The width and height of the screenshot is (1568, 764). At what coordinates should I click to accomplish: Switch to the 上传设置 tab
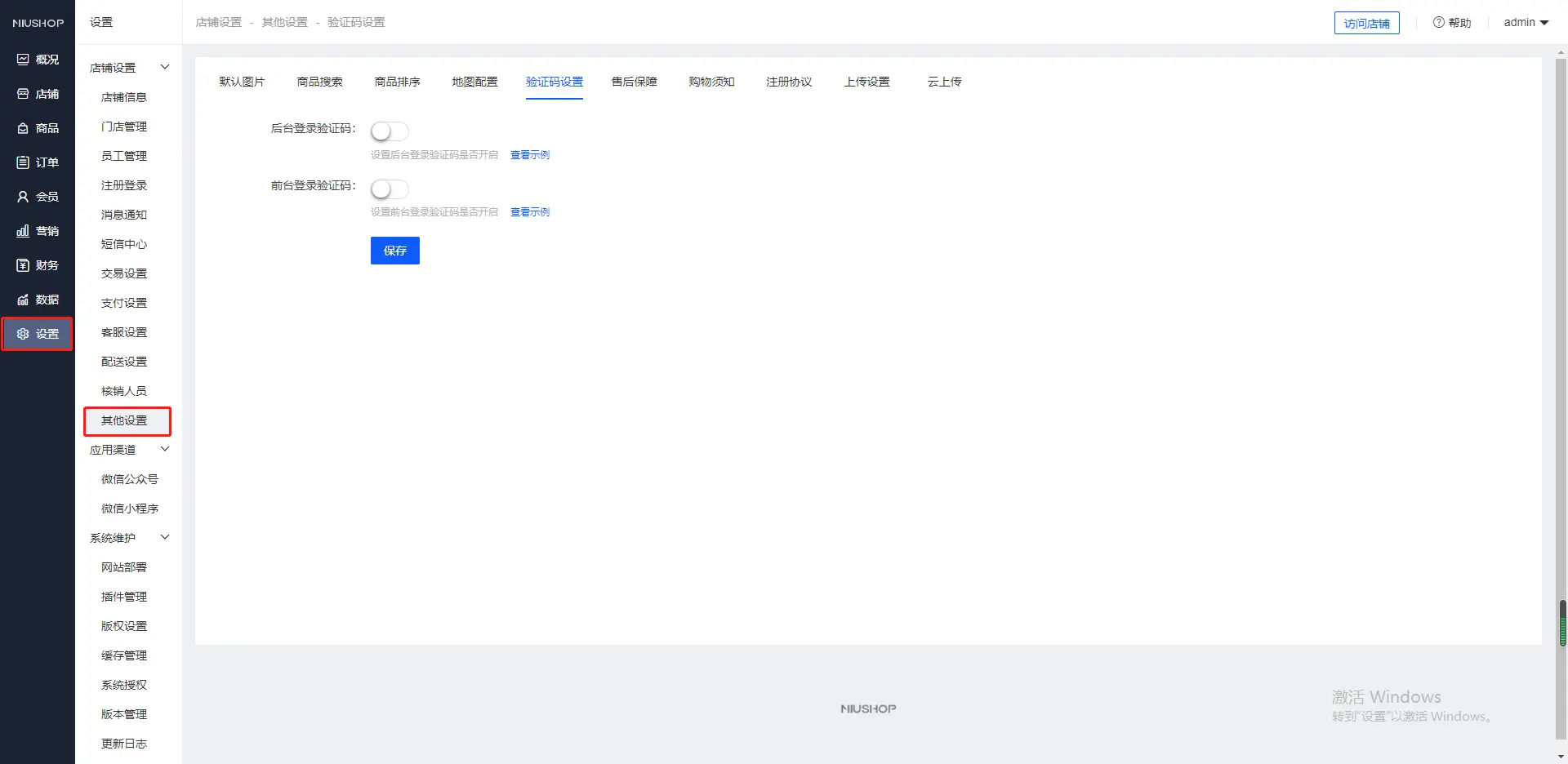[x=866, y=82]
